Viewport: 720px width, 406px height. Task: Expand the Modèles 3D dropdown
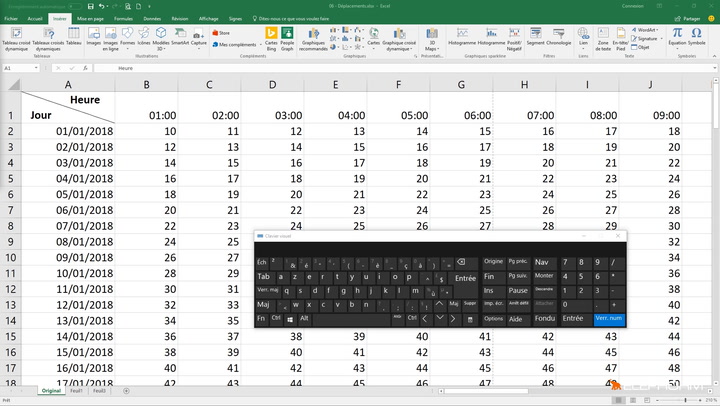[161, 49]
